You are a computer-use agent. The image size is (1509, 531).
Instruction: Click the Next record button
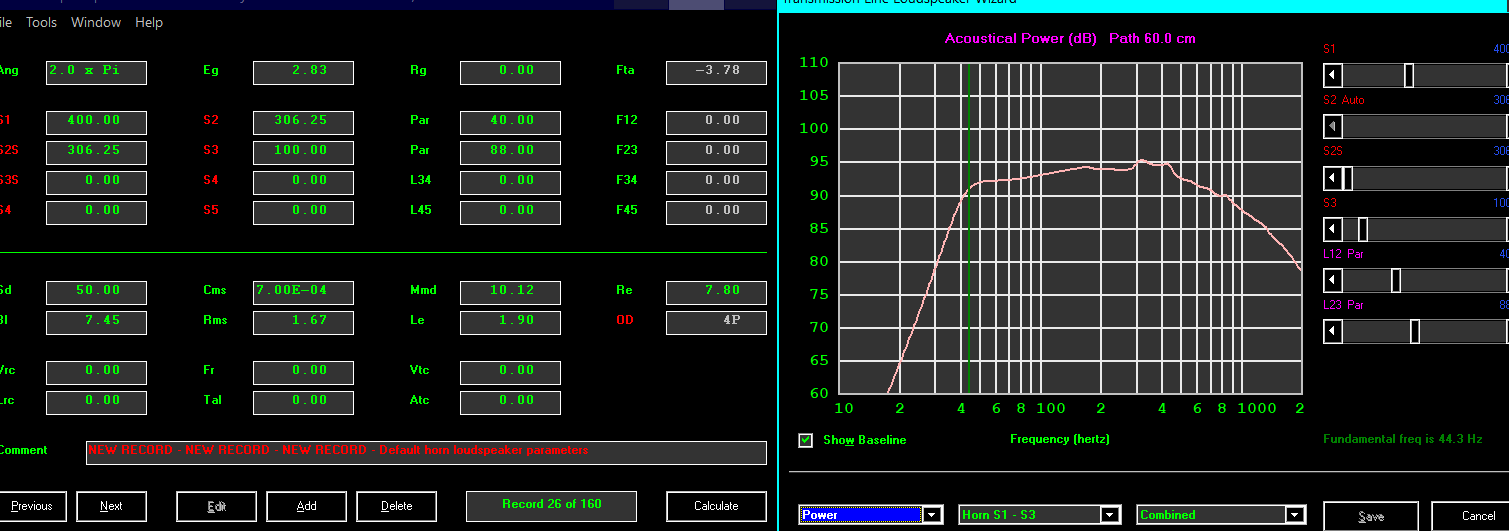[x=111, y=506]
